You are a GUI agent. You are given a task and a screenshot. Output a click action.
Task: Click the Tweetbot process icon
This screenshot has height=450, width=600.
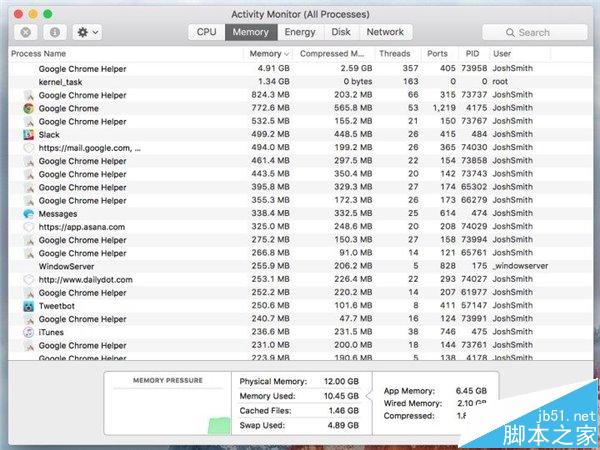pos(29,306)
